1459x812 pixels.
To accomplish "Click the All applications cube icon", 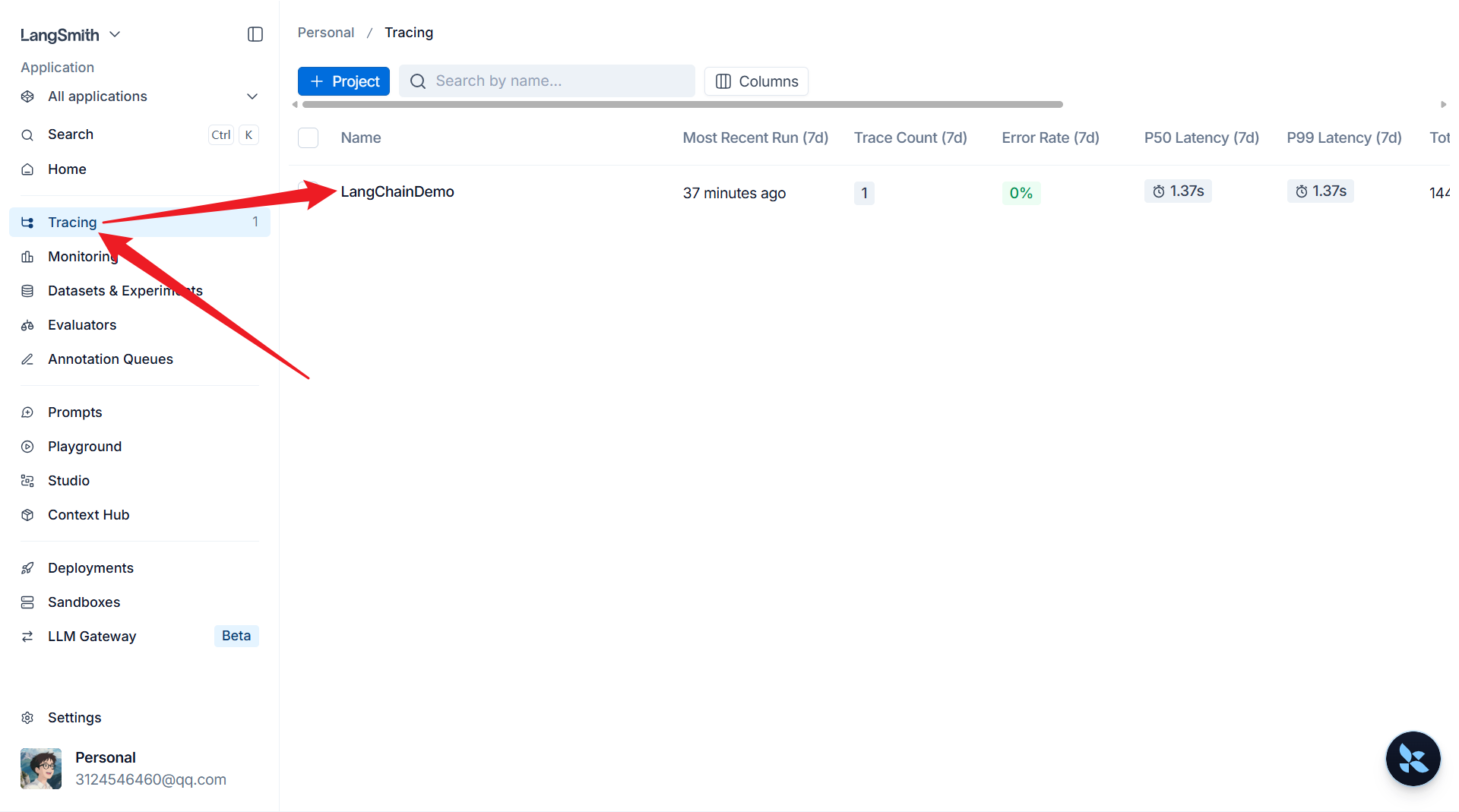I will [27, 96].
